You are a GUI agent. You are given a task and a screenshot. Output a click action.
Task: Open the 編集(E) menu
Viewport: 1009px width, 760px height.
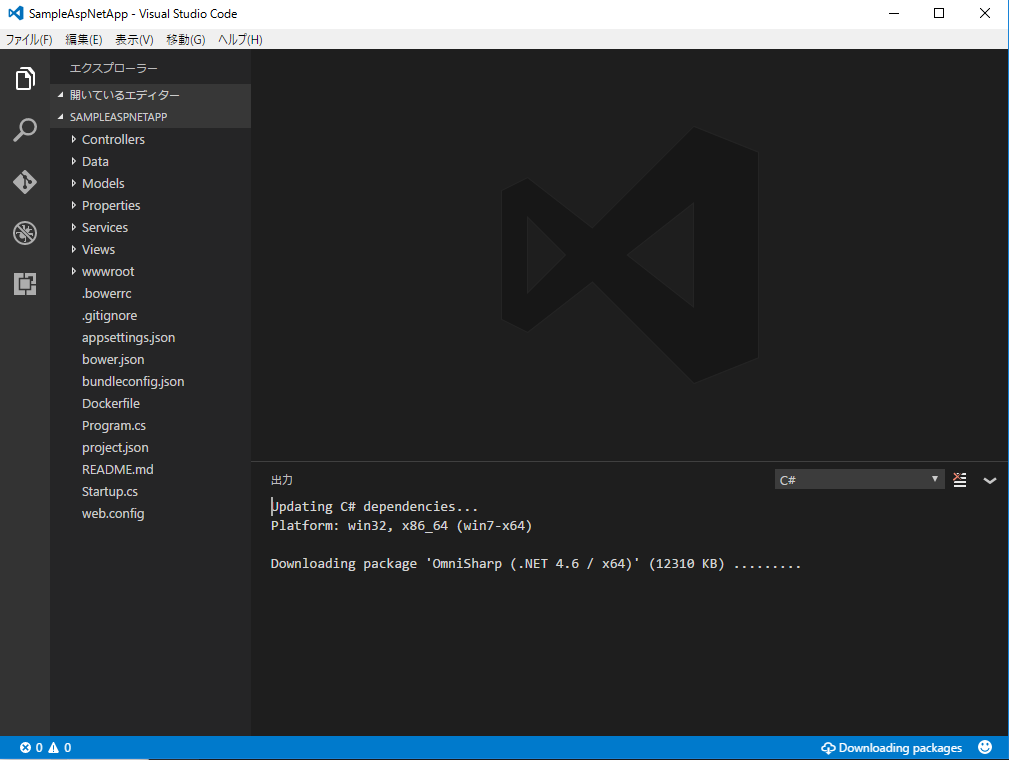click(84, 40)
